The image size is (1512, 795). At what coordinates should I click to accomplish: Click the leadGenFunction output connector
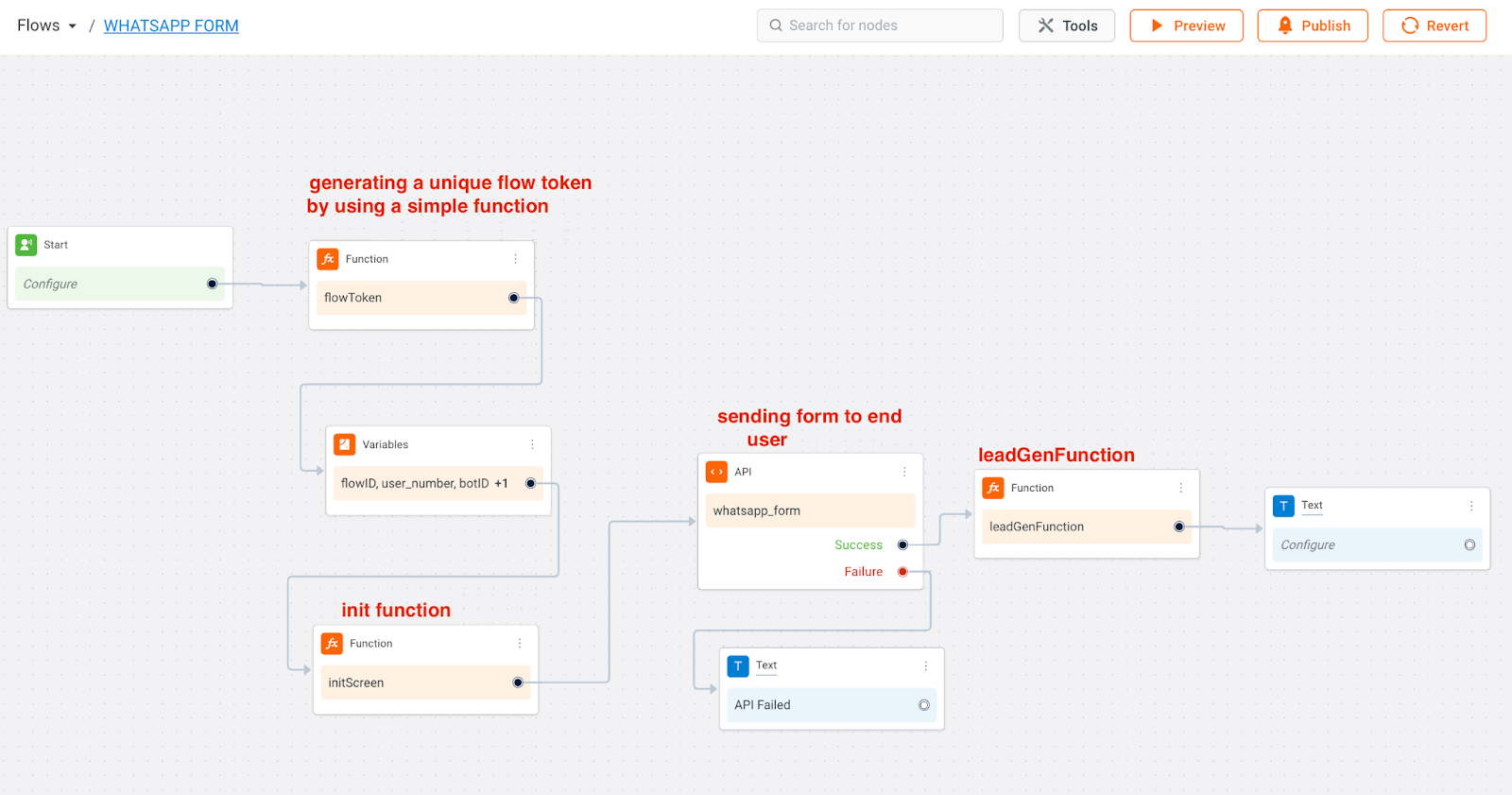tap(1178, 527)
